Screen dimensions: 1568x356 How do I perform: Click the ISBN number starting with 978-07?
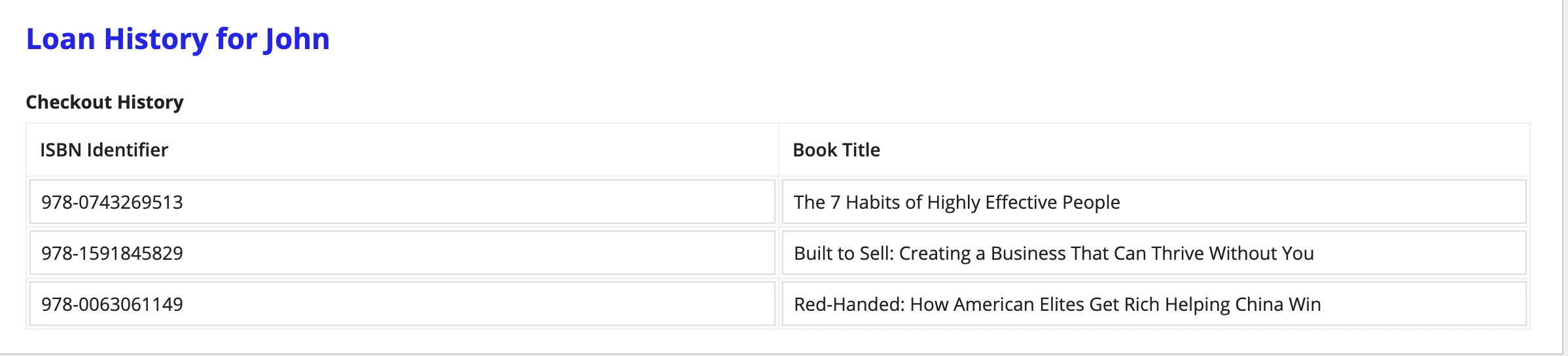(x=112, y=202)
